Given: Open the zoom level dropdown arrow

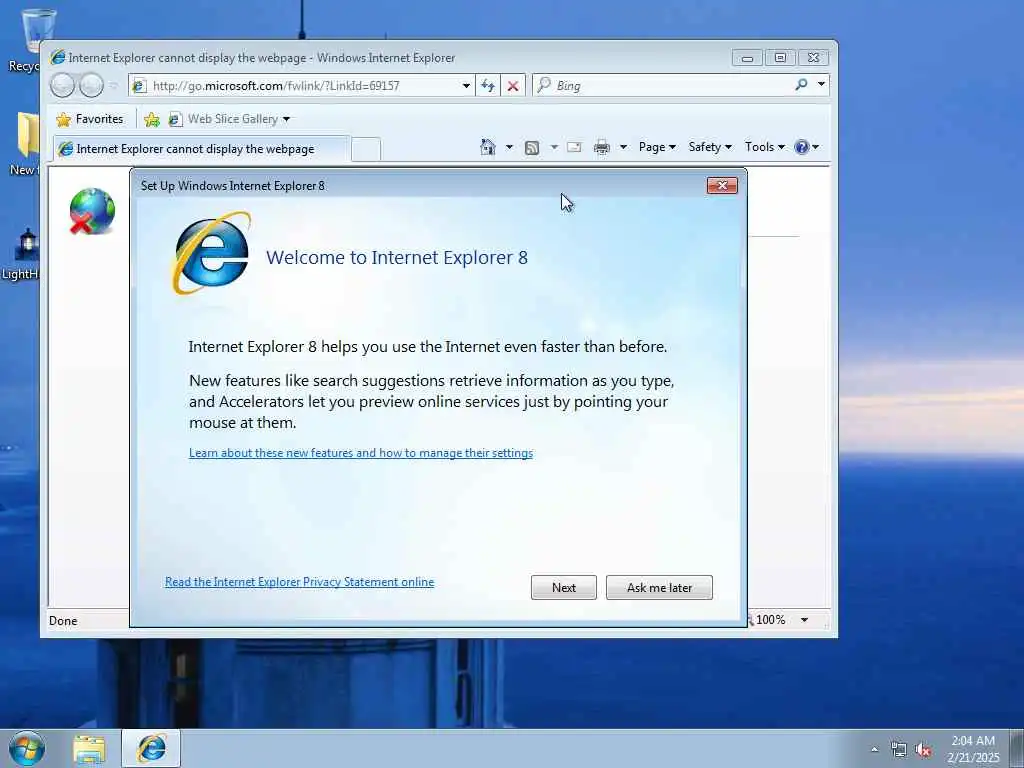Looking at the screenshot, I should (x=805, y=620).
